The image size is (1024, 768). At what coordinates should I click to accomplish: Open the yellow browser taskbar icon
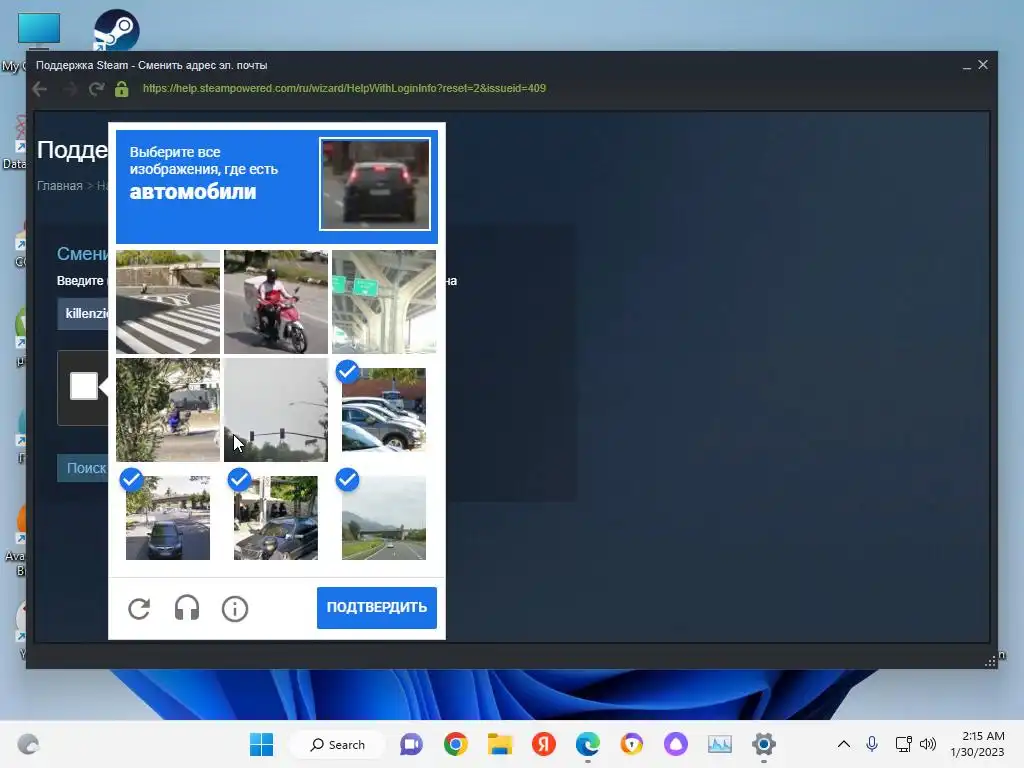(632, 744)
